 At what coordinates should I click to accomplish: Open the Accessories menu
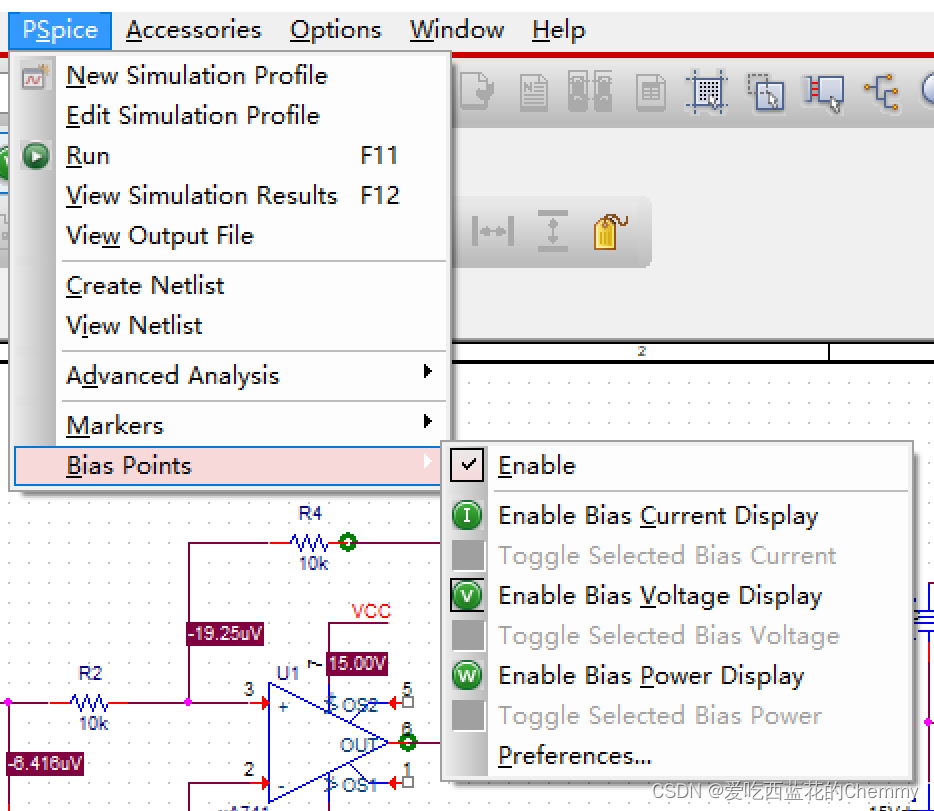(193, 30)
